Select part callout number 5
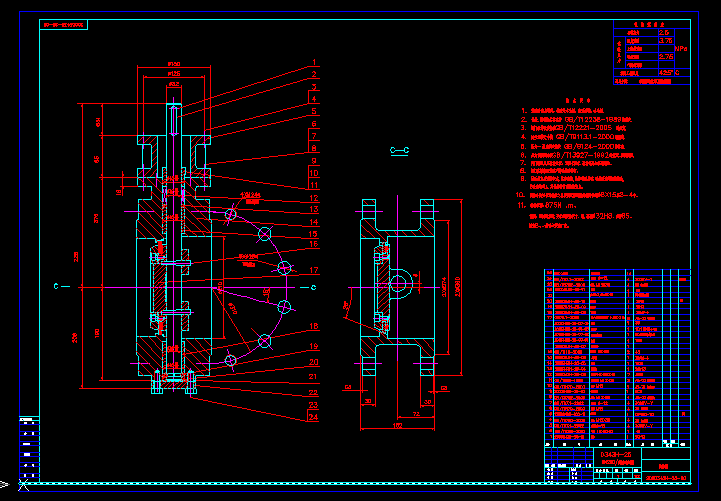 (313, 111)
